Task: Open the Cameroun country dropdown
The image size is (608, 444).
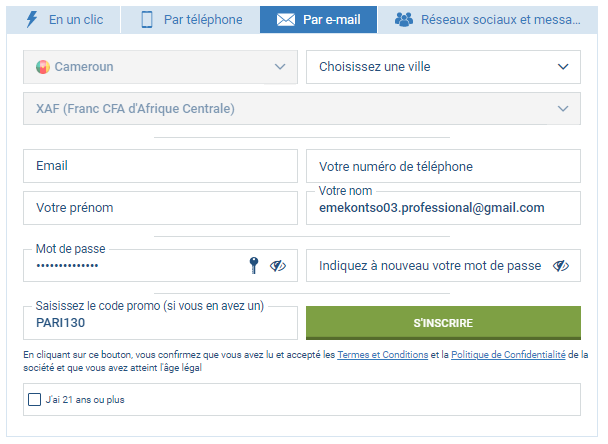Action: pos(161,67)
